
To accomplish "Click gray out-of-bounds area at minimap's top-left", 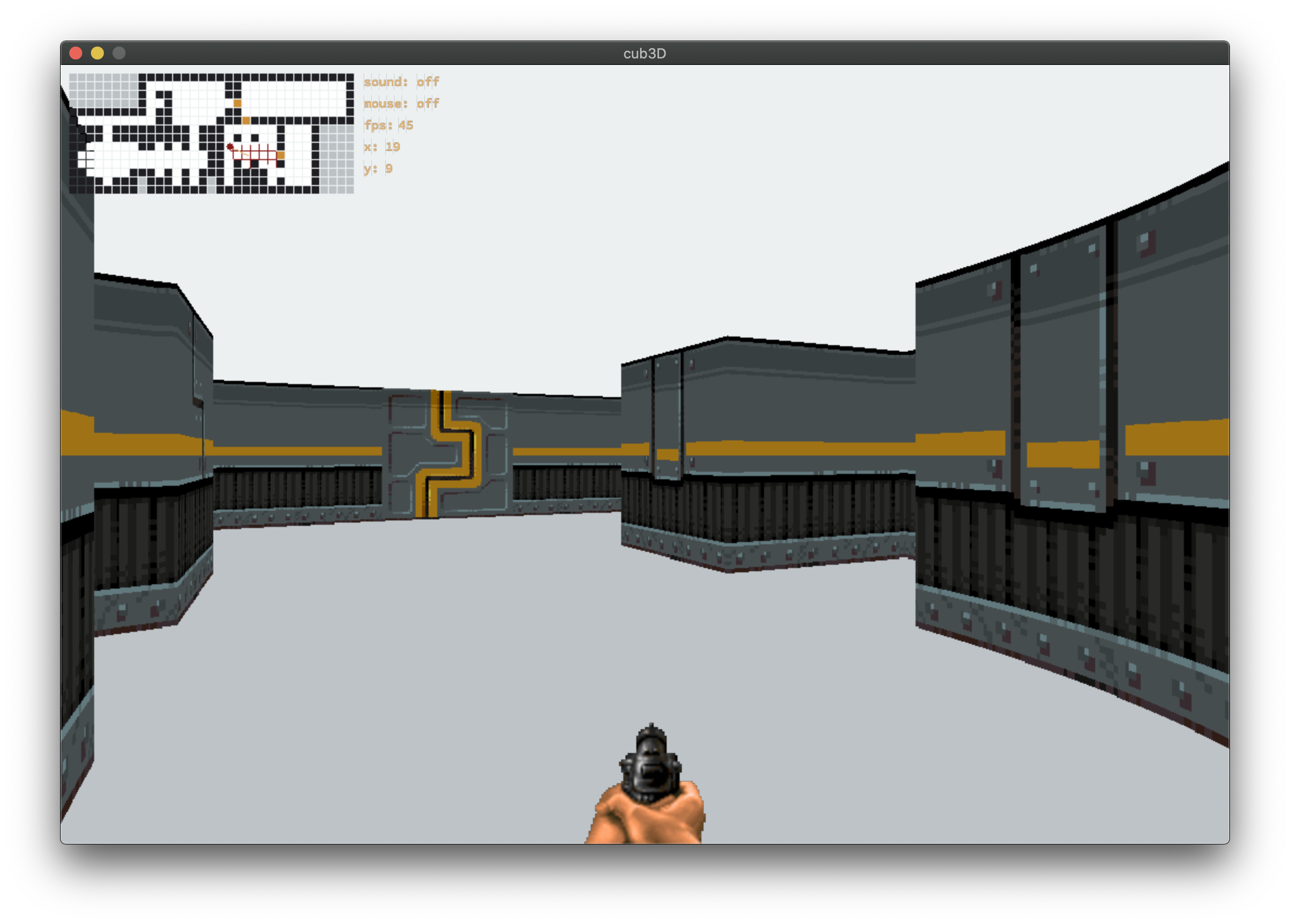I will [102, 90].
